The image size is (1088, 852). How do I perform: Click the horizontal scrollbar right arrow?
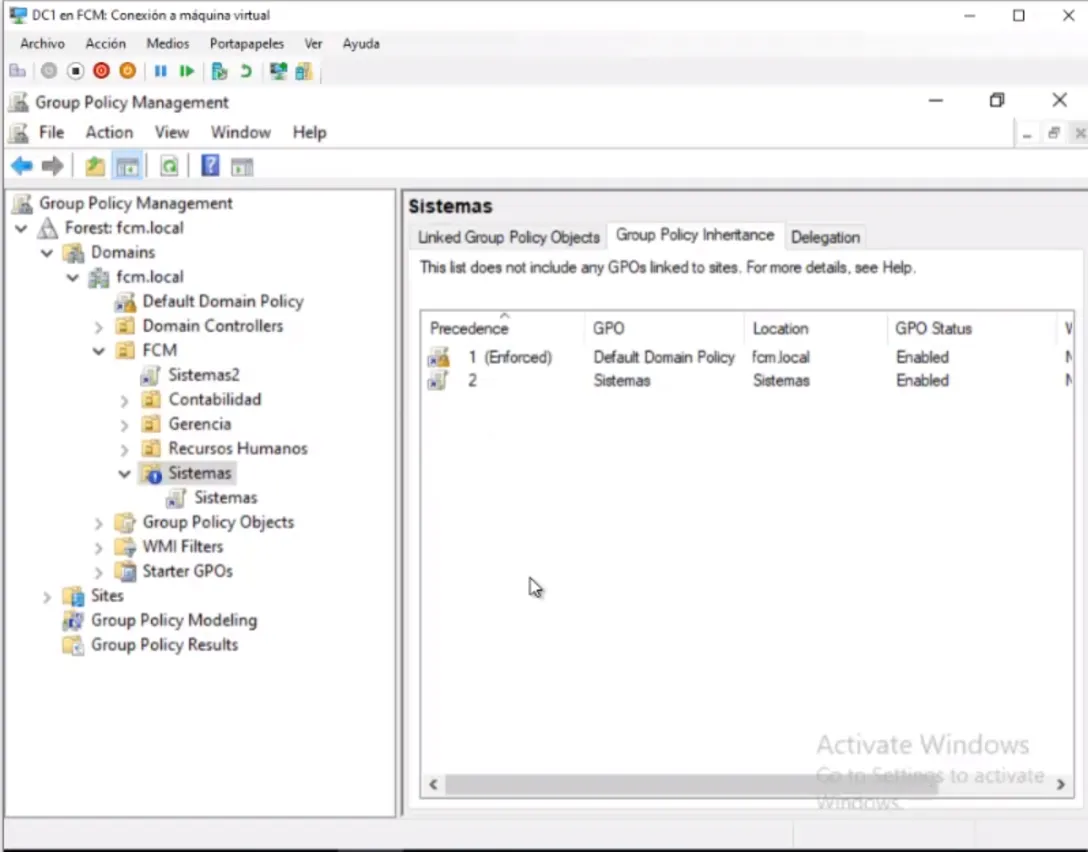1062,785
